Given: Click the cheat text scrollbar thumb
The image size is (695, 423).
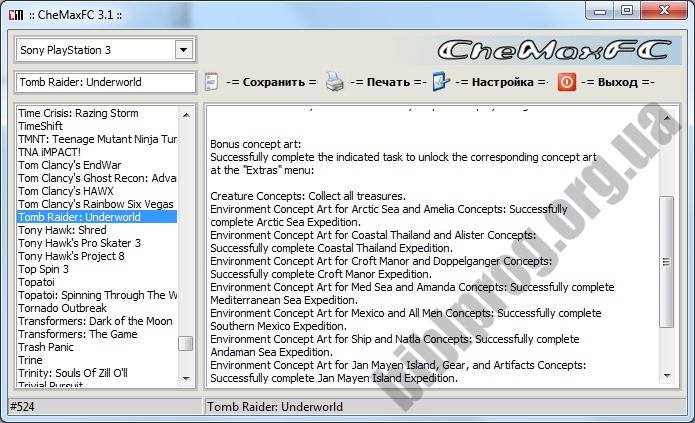Looking at the screenshot, I should click(x=666, y=262).
